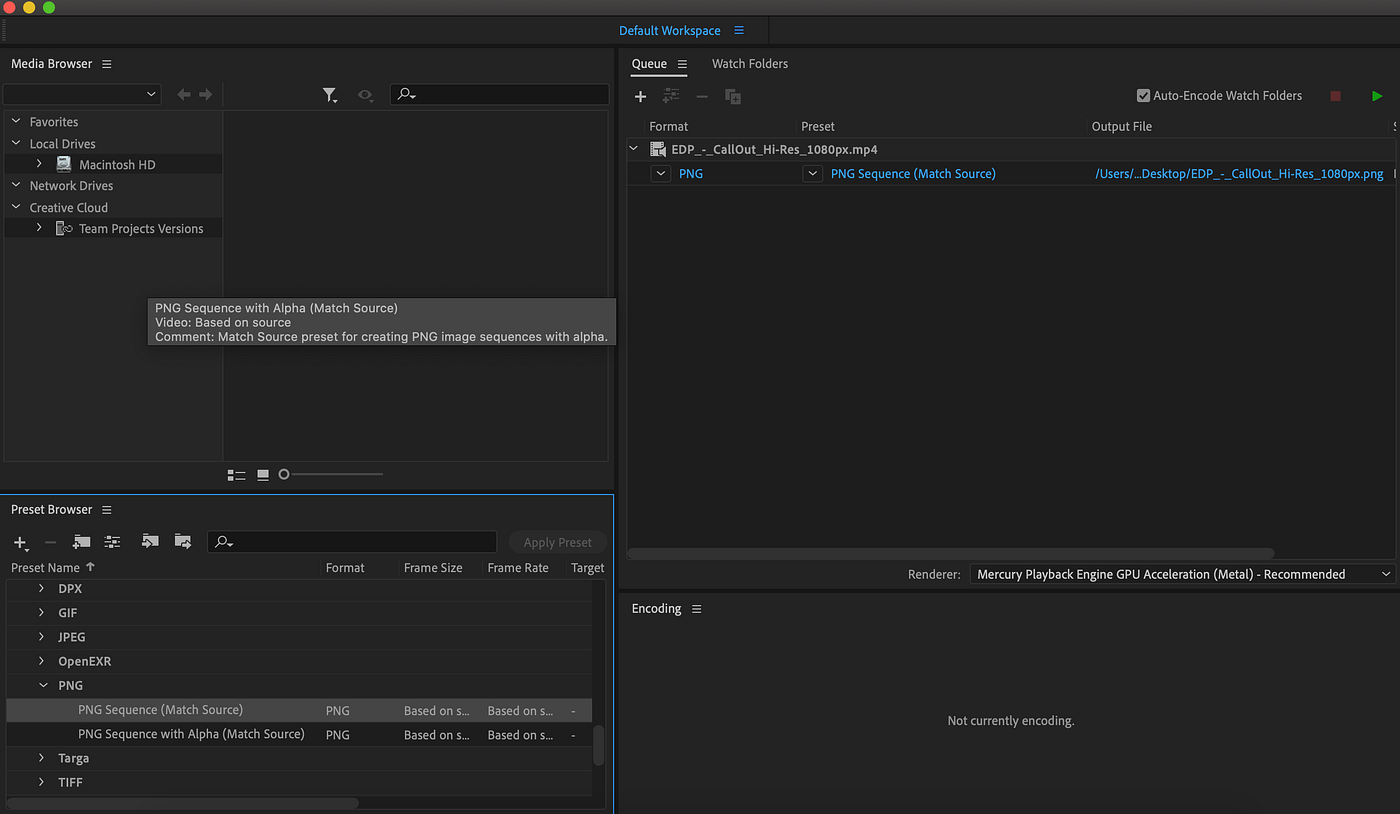Switch Media Browser to thumbnail view

[262, 474]
